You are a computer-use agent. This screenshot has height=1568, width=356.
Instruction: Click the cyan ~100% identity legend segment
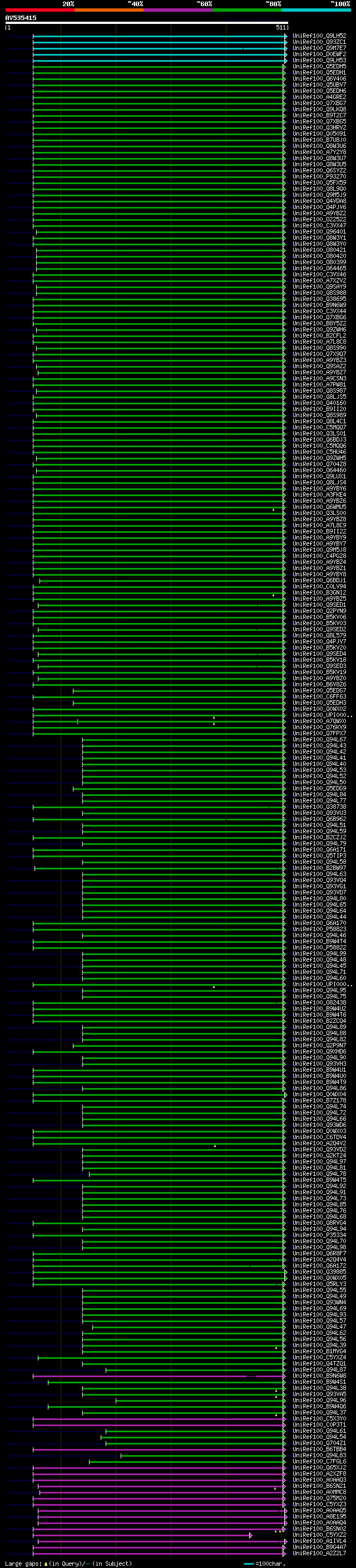(316, 10)
